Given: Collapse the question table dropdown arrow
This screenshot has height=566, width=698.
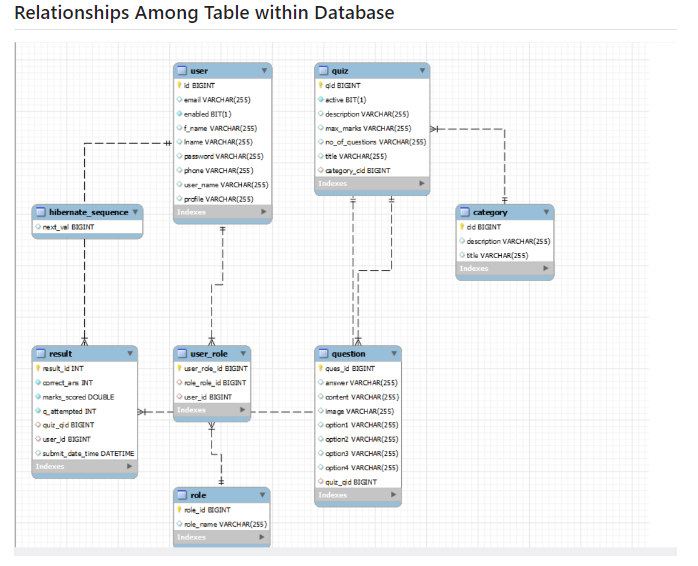Looking at the screenshot, I should pyautogui.click(x=394, y=354).
